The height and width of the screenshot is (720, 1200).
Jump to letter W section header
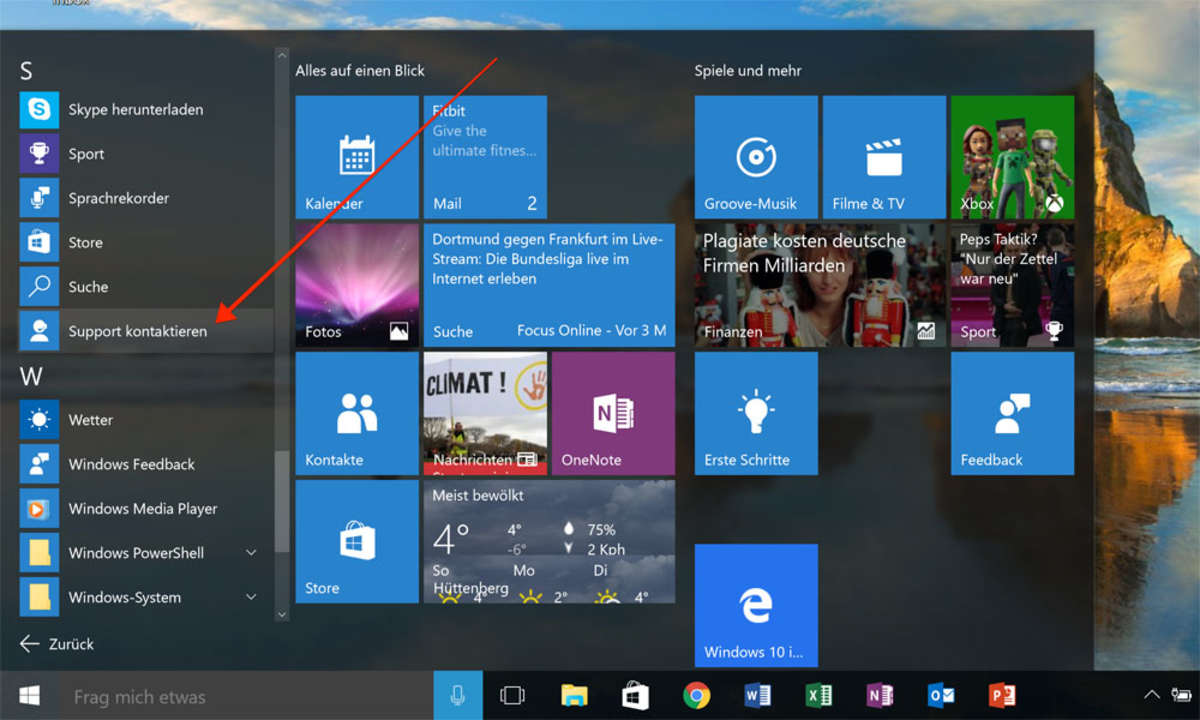[30, 377]
